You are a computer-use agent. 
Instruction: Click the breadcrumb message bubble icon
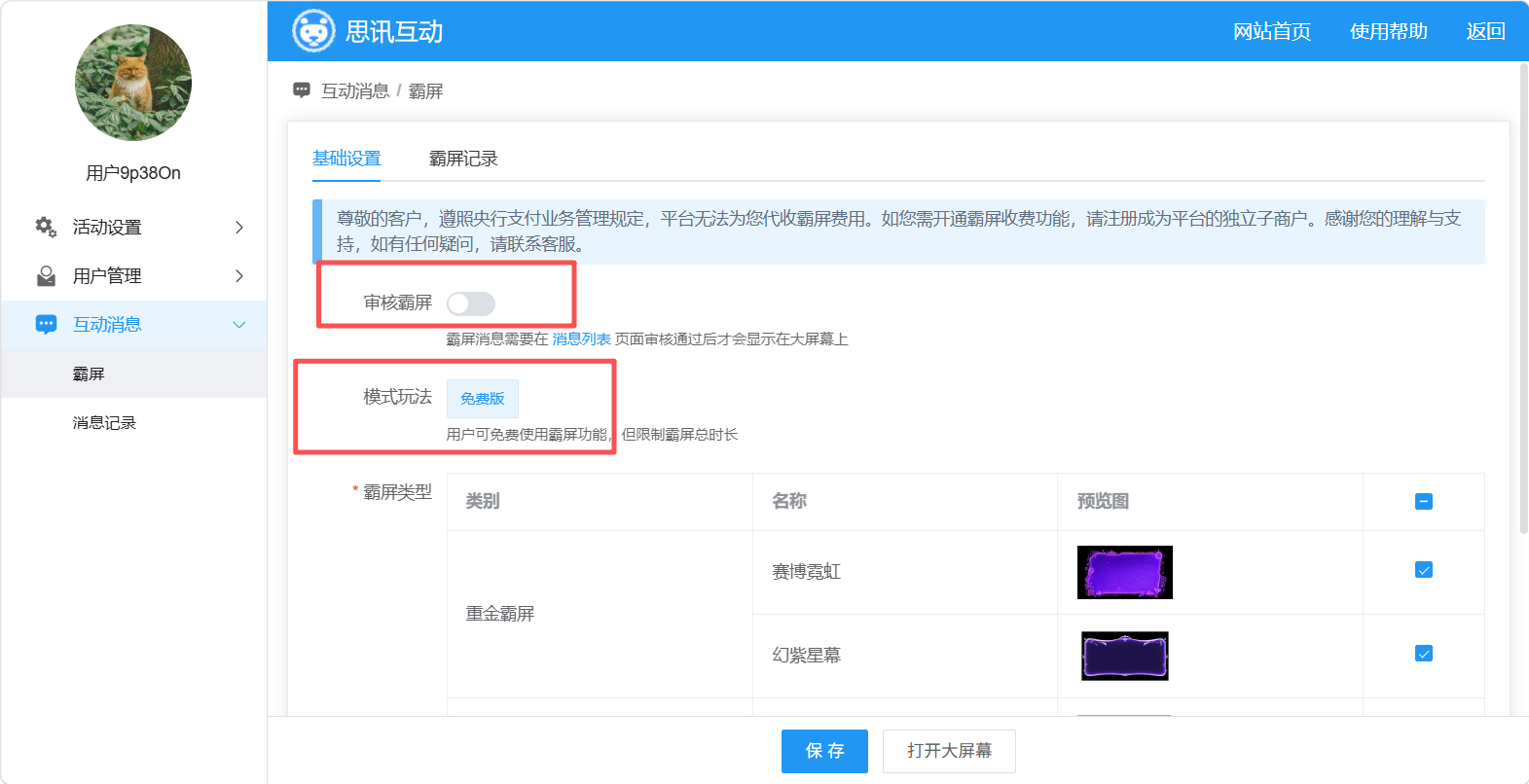[x=302, y=90]
